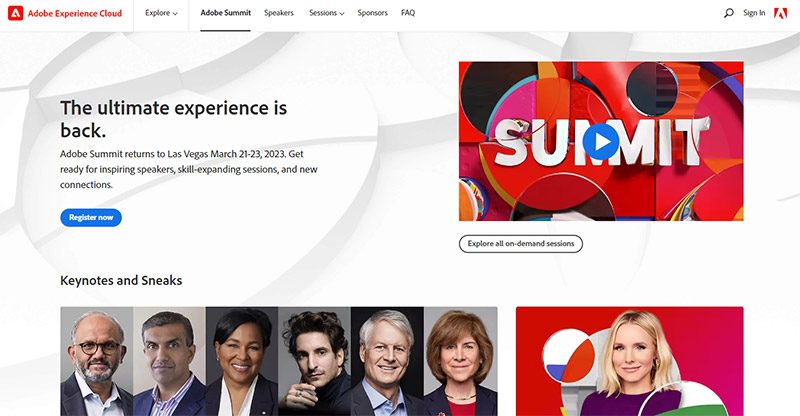Play the Summit video
Image resolution: width=800 pixels, height=416 pixels.
[x=601, y=141]
